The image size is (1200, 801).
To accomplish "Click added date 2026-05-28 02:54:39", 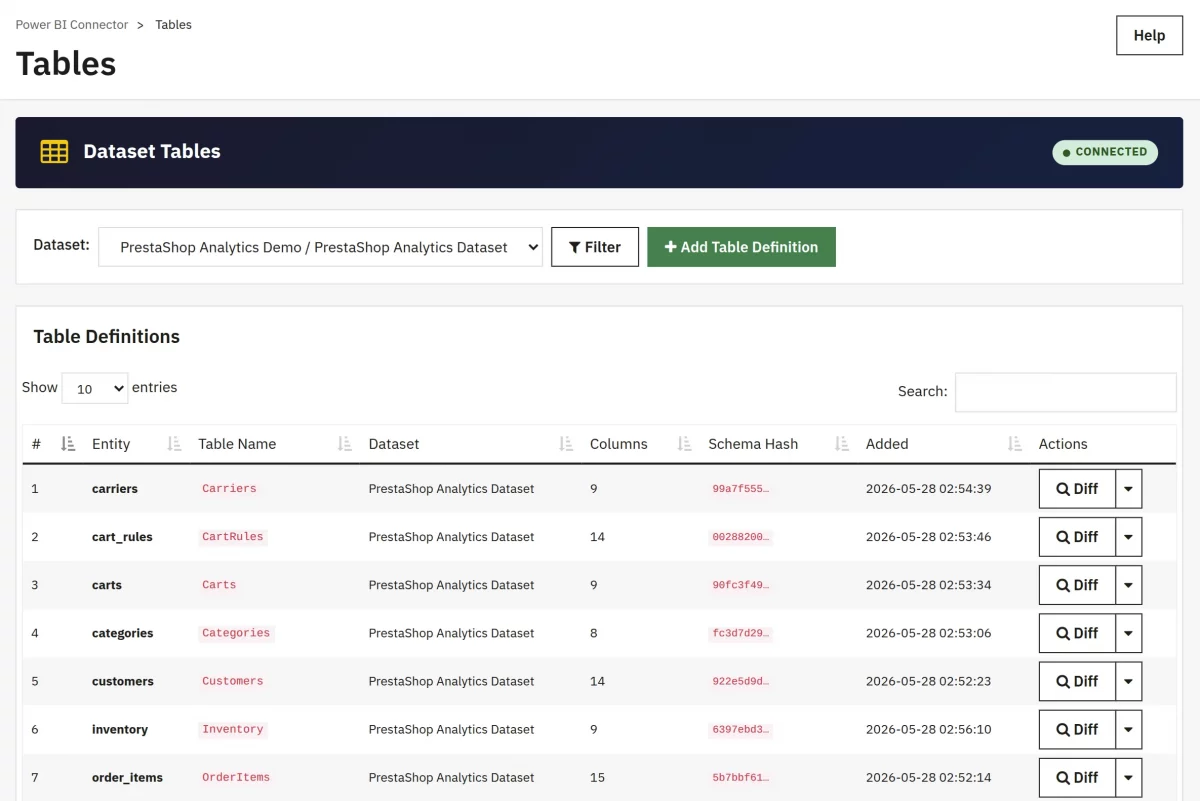I will point(929,489).
